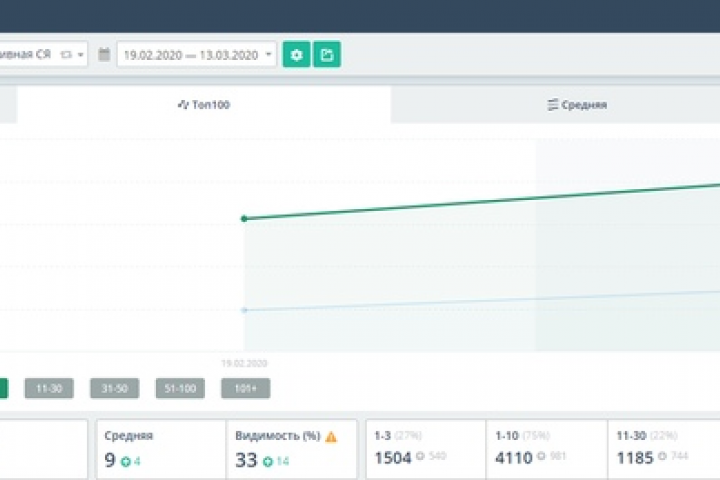Click the Видимость (%) value 33

(246, 460)
